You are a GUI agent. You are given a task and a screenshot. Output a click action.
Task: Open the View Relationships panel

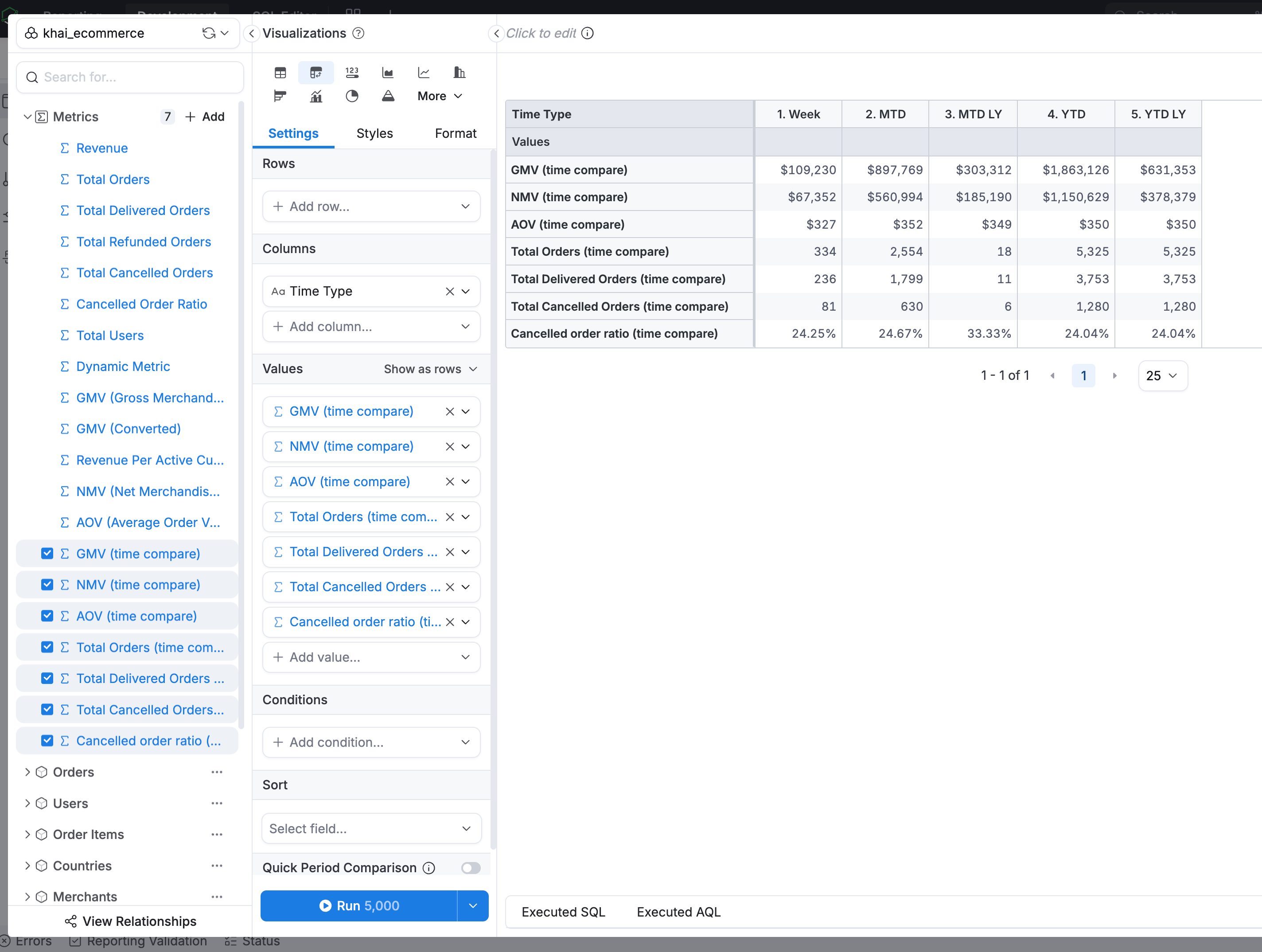(130, 921)
